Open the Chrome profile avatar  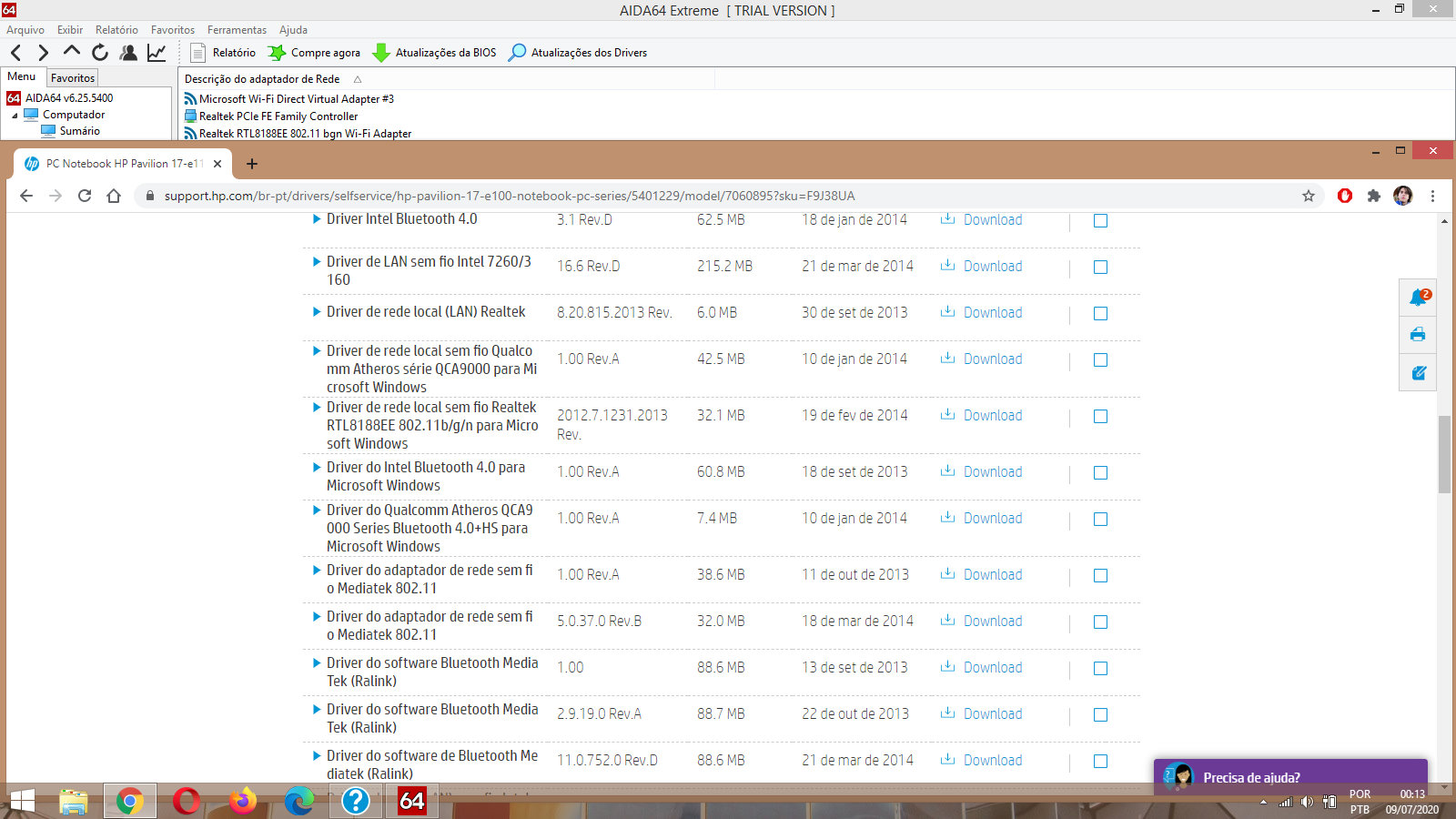[1403, 196]
